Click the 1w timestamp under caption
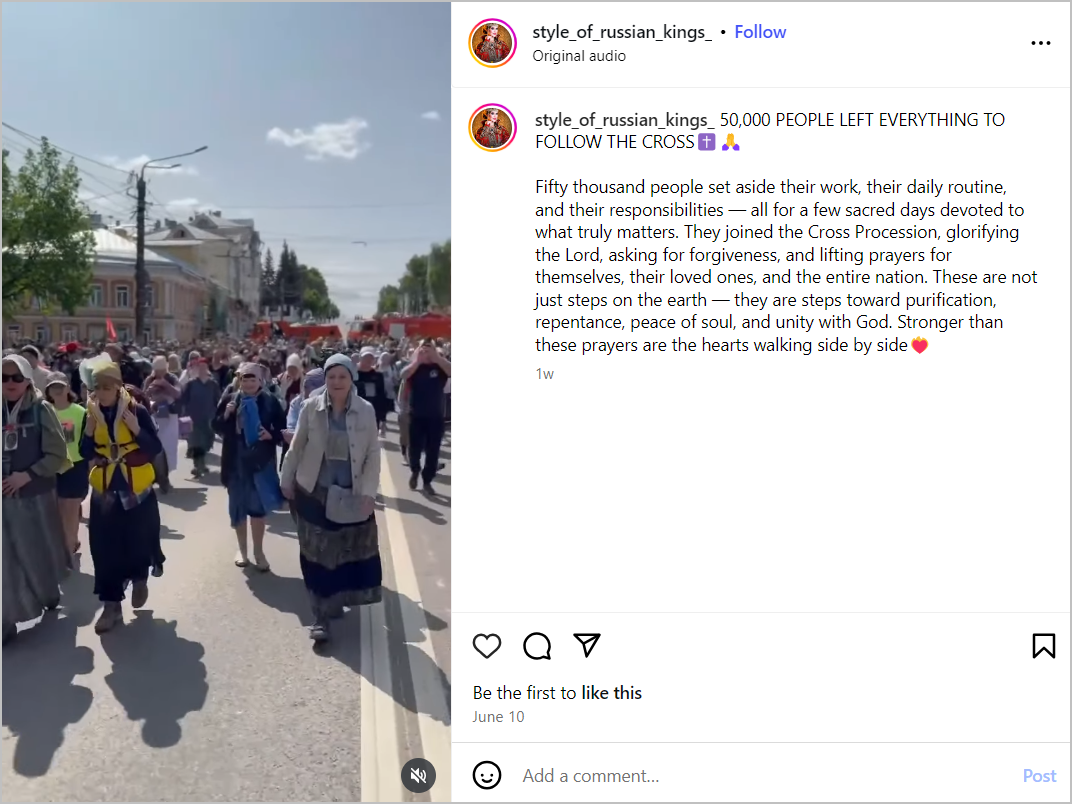 pyautogui.click(x=544, y=374)
